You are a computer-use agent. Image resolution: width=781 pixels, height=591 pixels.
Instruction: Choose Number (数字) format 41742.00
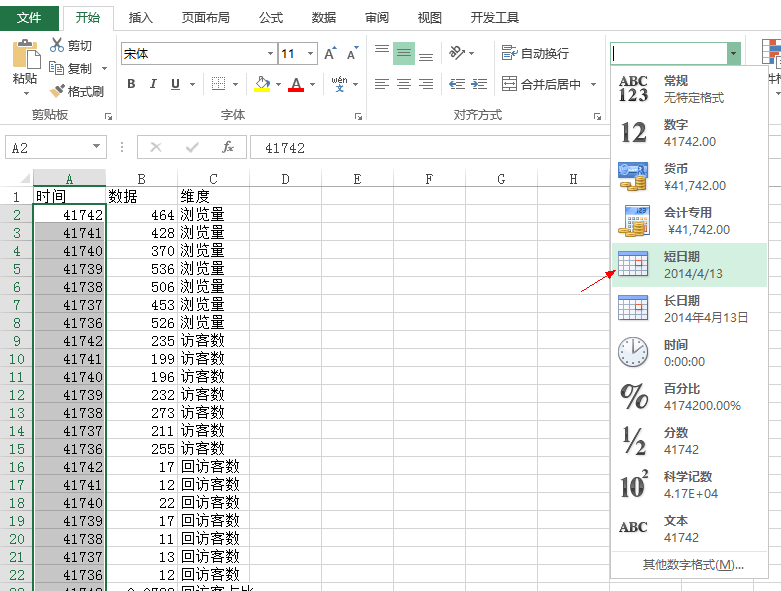pos(689,133)
